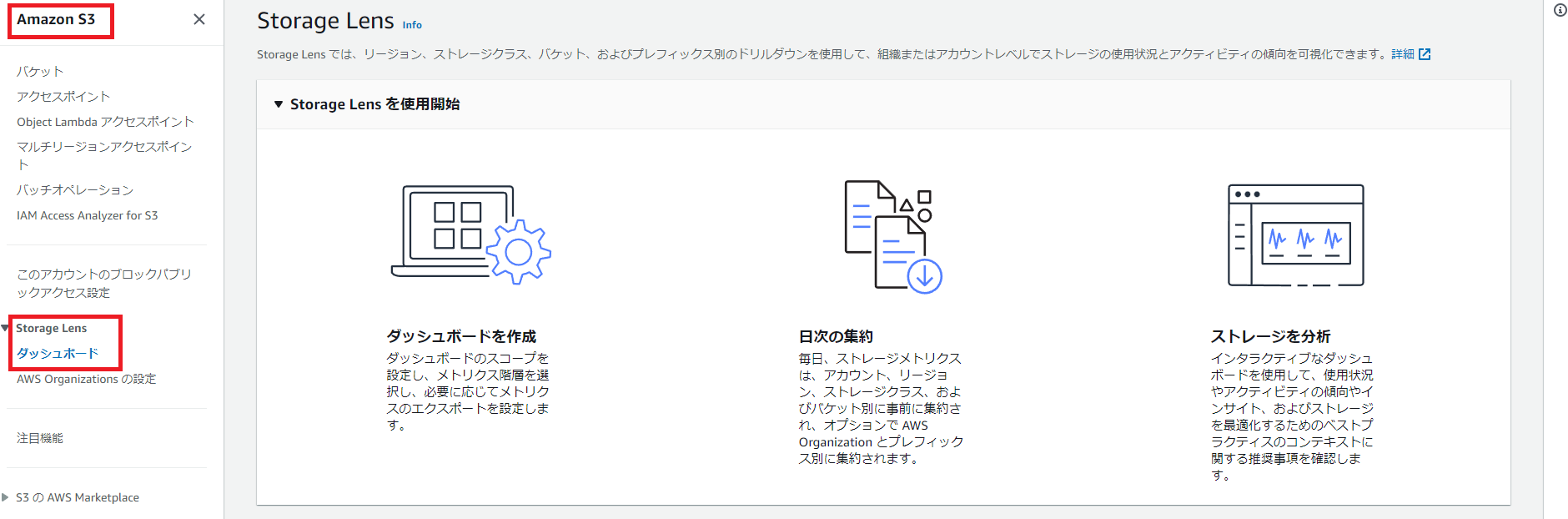Select ダッシュボード under Storage Lens

click(58, 354)
